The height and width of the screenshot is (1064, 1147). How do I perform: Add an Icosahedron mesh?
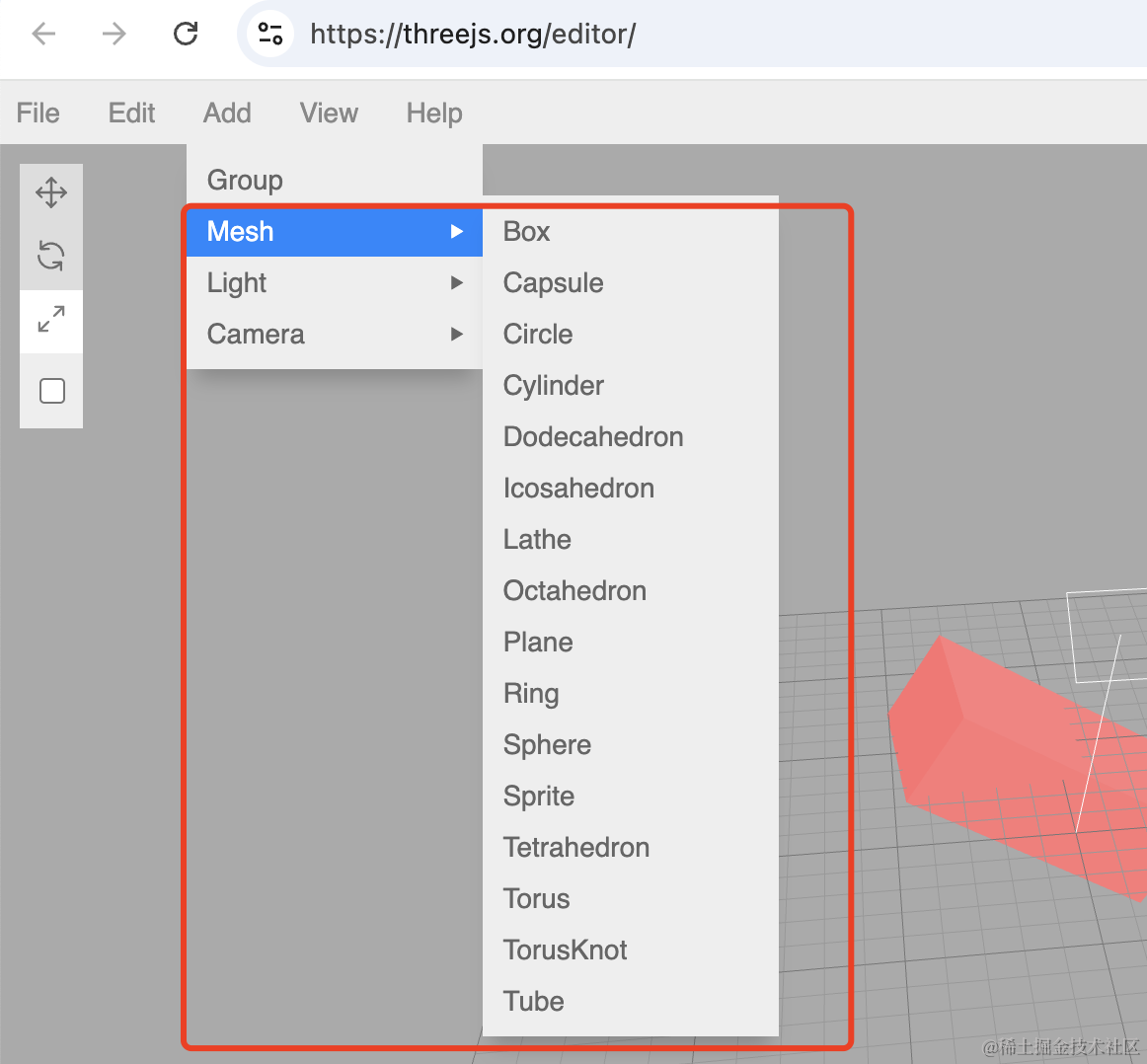click(x=631, y=488)
